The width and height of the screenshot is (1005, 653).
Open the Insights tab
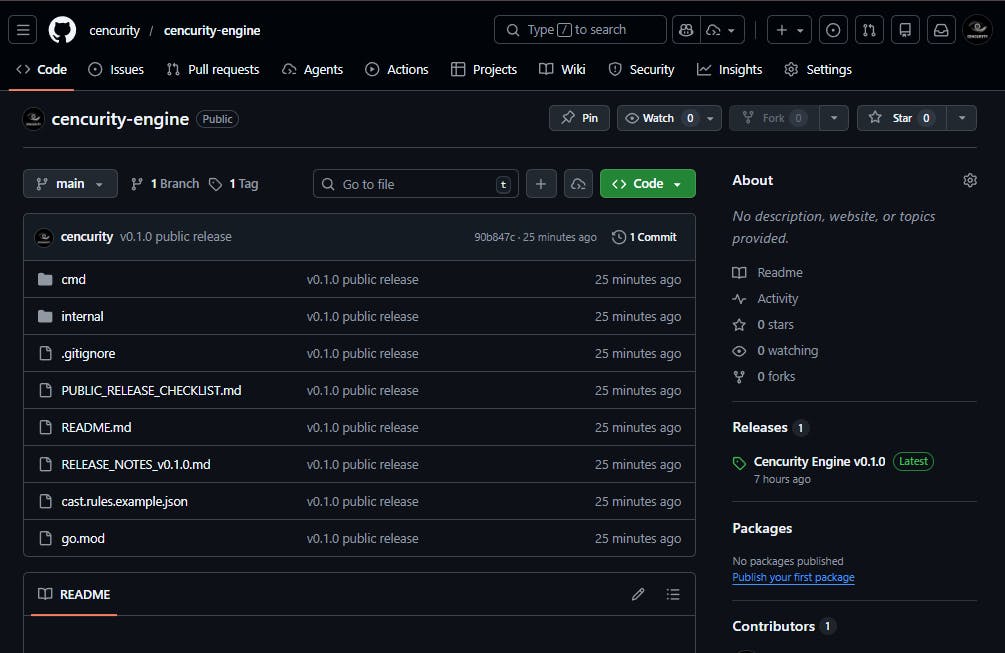tap(729, 69)
